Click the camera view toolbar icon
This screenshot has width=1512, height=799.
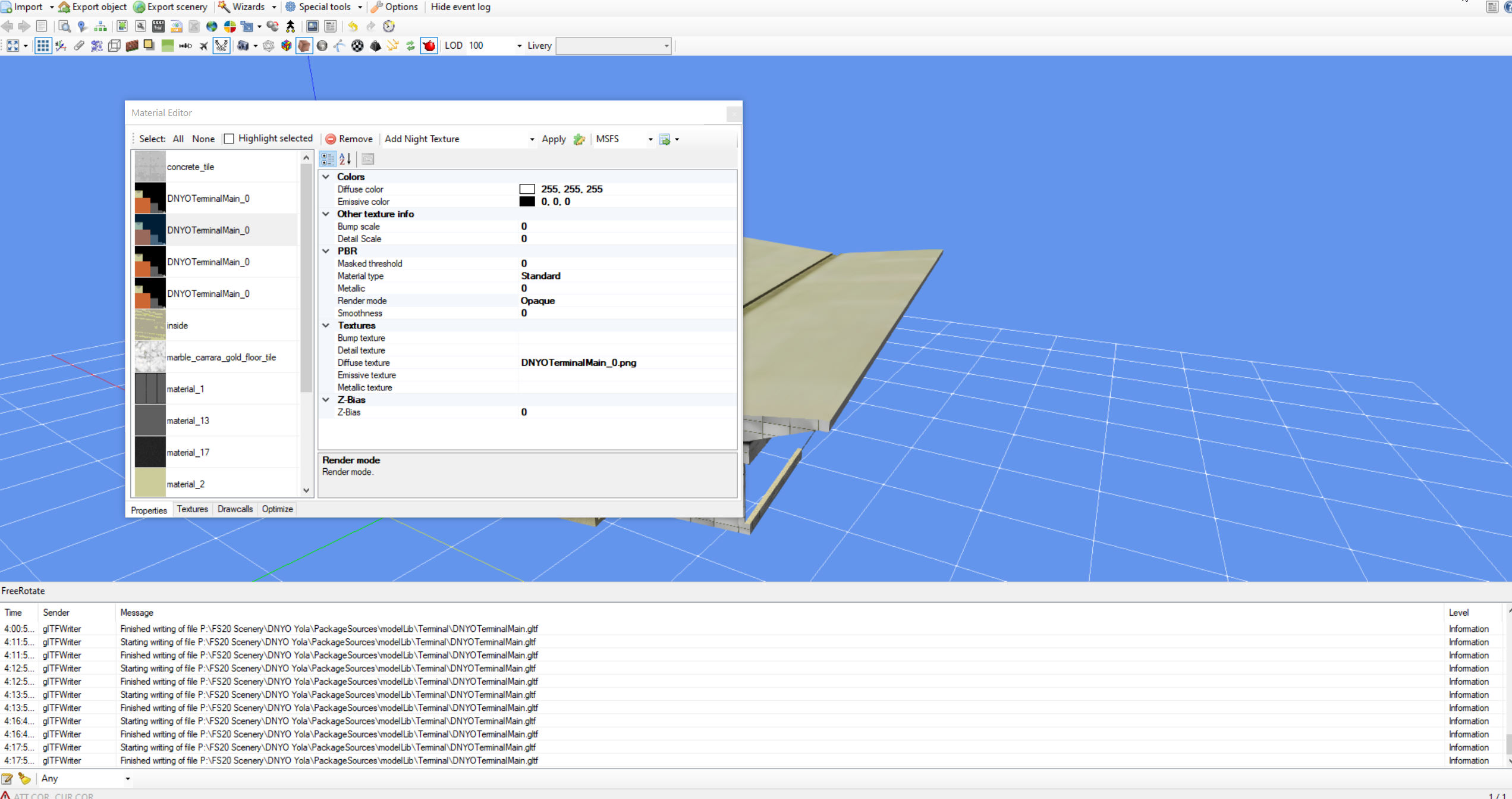pos(243,46)
